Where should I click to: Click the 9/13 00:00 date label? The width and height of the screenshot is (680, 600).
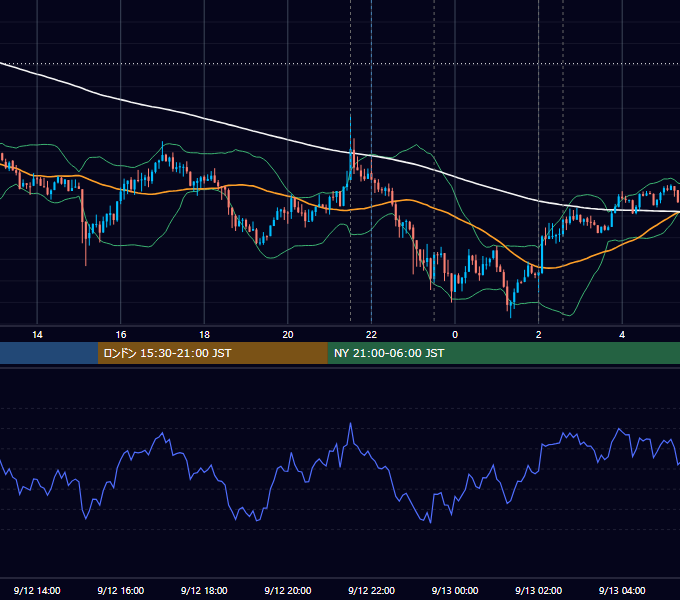455,590
